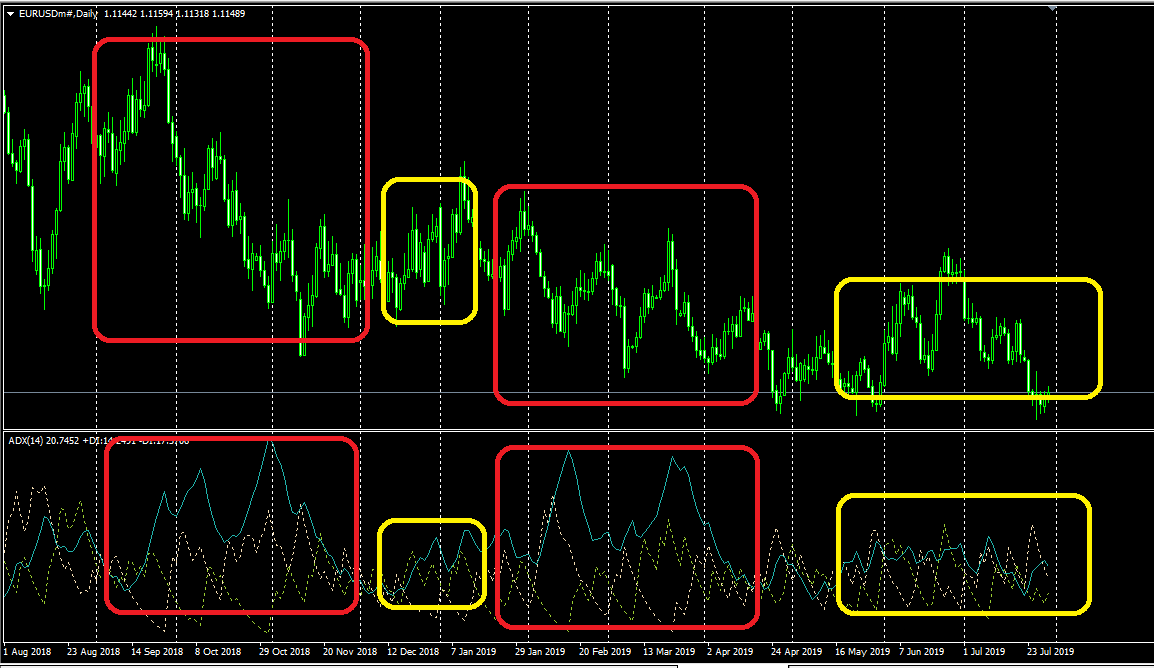Viewport: 1154px width, 668px height.
Task: Click the 29 Jan 2019 axis label
Action: coord(540,651)
